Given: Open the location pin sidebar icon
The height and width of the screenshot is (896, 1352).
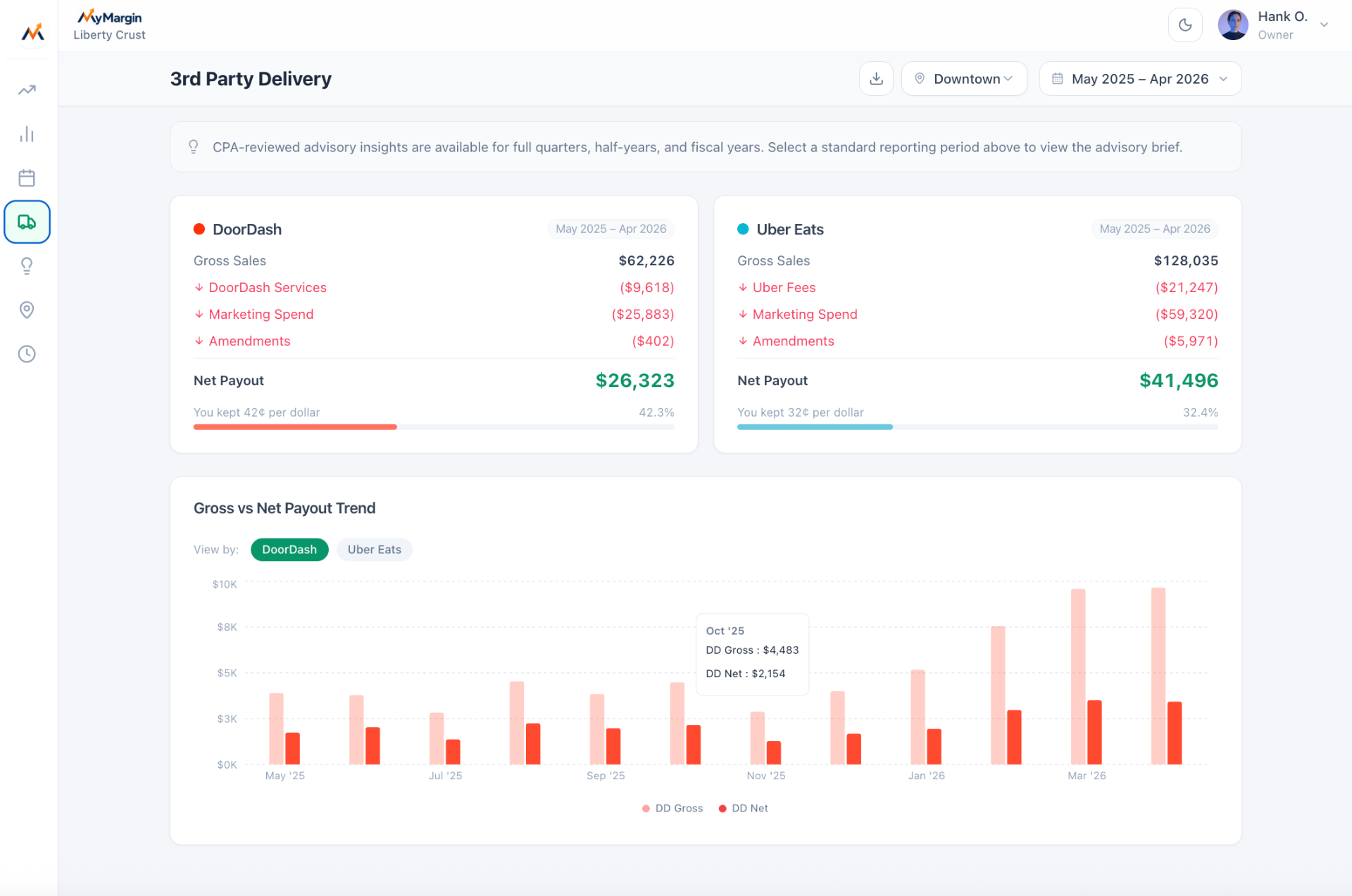Looking at the screenshot, I should [x=27, y=310].
